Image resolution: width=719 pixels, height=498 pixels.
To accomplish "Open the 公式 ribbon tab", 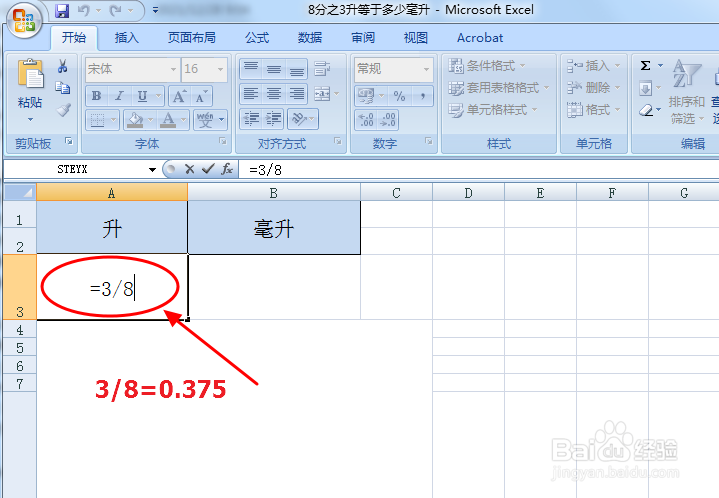I will pyautogui.click(x=257, y=38).
